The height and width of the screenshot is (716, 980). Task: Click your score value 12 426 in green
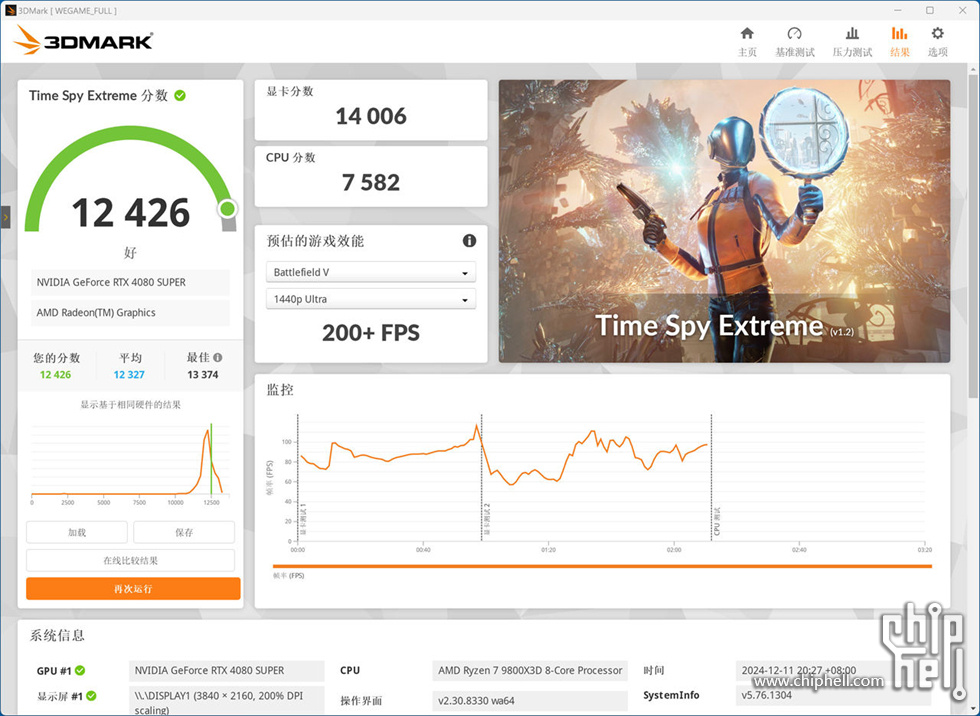pos(55,375)
